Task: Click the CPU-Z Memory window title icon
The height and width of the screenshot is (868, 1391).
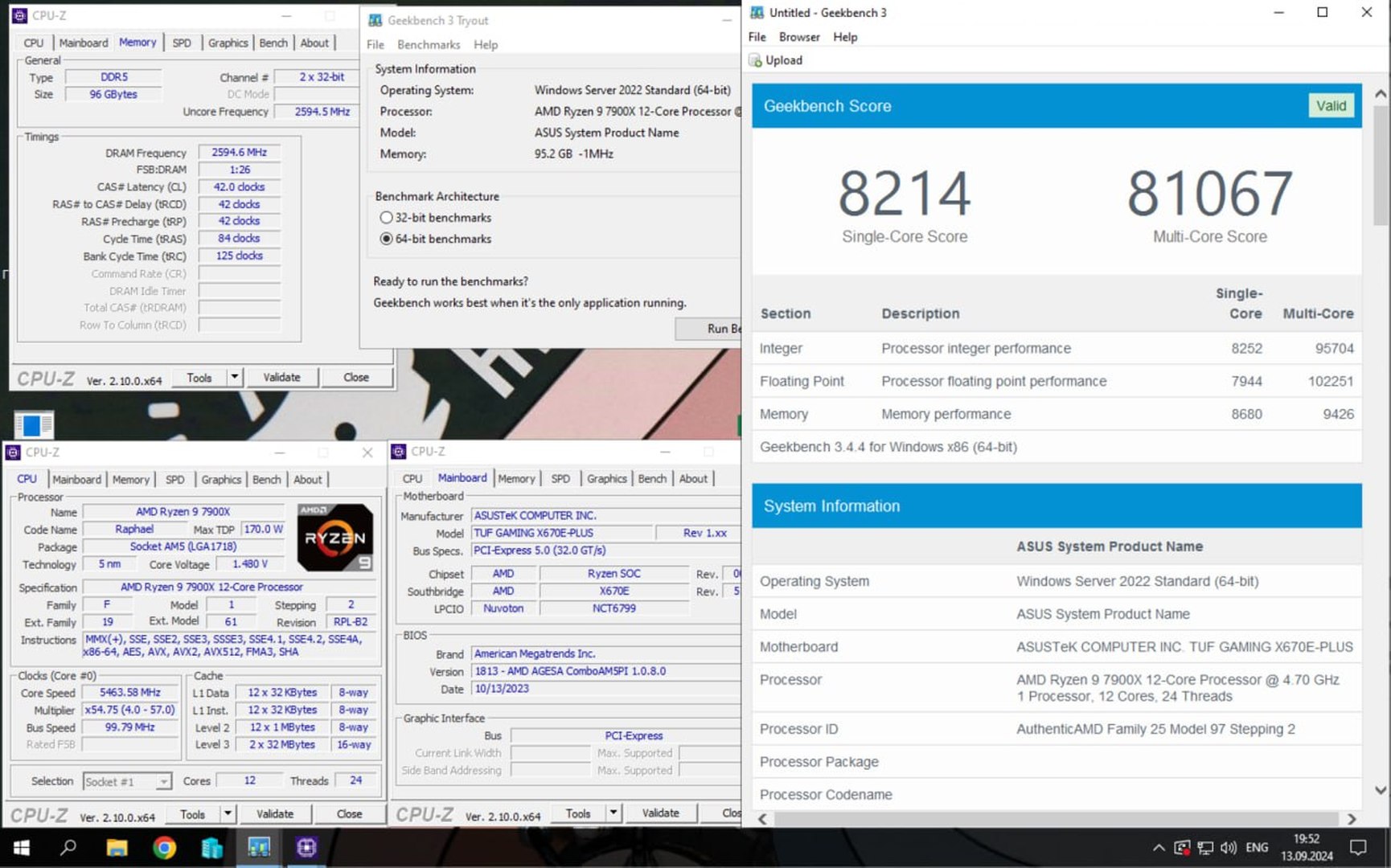Action: pos(20,15)
